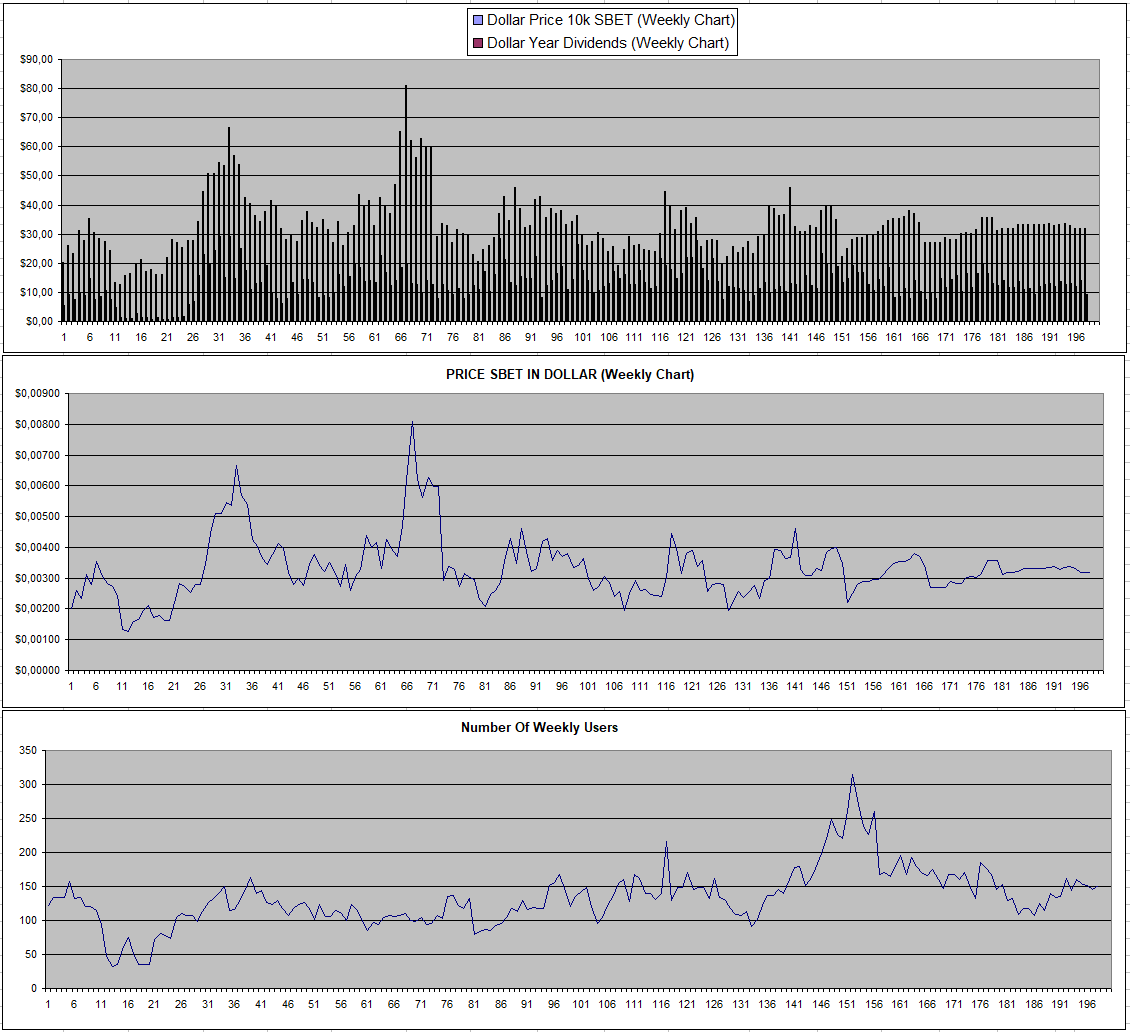Image resolution: width=1130 pixels, height=1032 pixels.
Task: Click the $0,00300 y-axis label
Action: [x=37, y=578]
